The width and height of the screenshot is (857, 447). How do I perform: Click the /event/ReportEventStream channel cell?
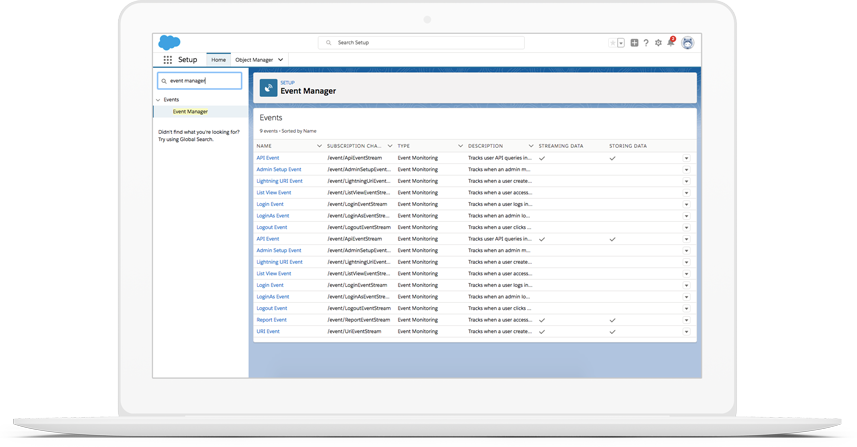point(359,320)
